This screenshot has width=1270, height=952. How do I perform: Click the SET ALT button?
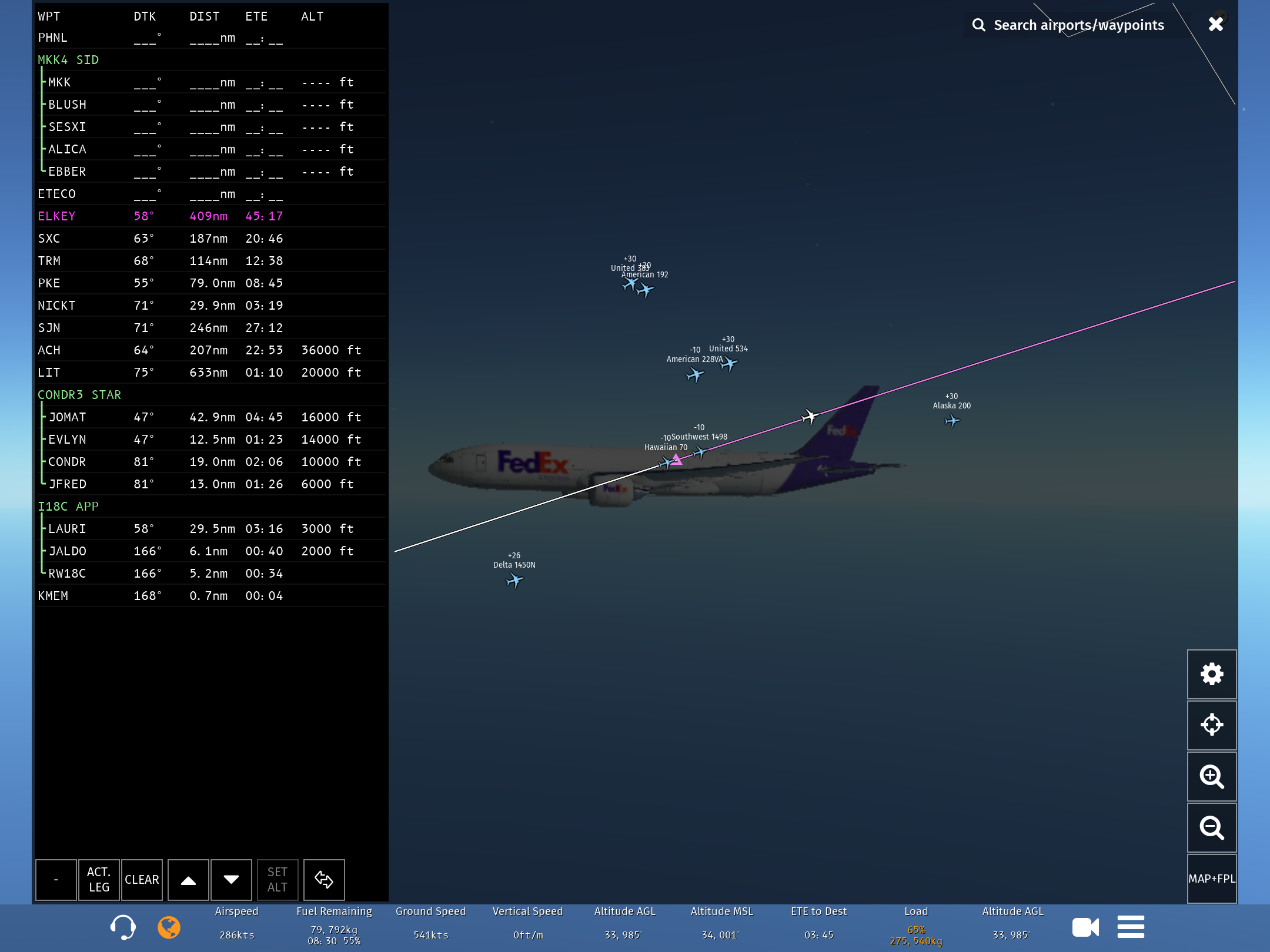click(278, 880)
